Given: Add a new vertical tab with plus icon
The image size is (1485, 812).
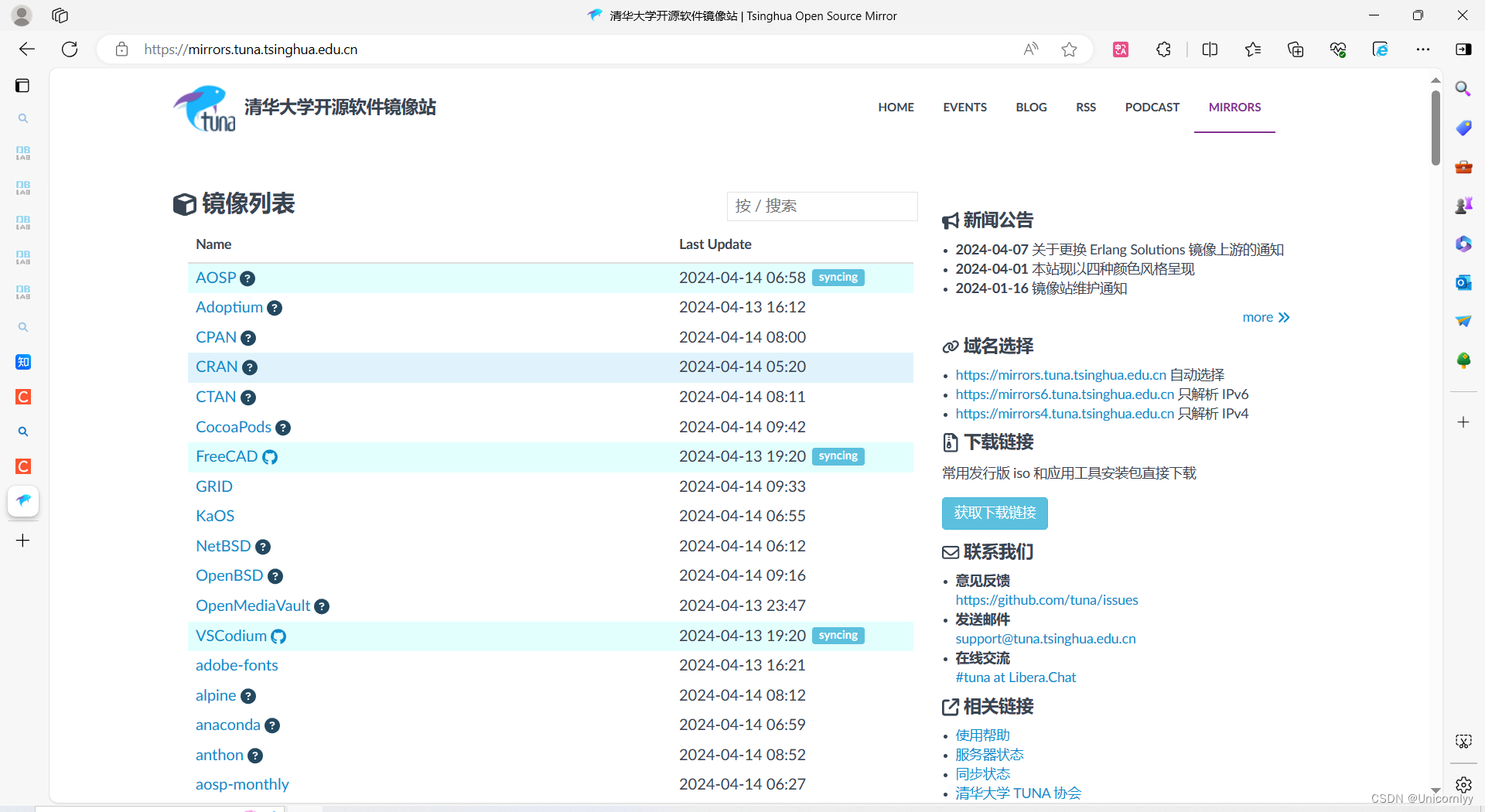Looking at the screenshot, I should click(23, 541).
